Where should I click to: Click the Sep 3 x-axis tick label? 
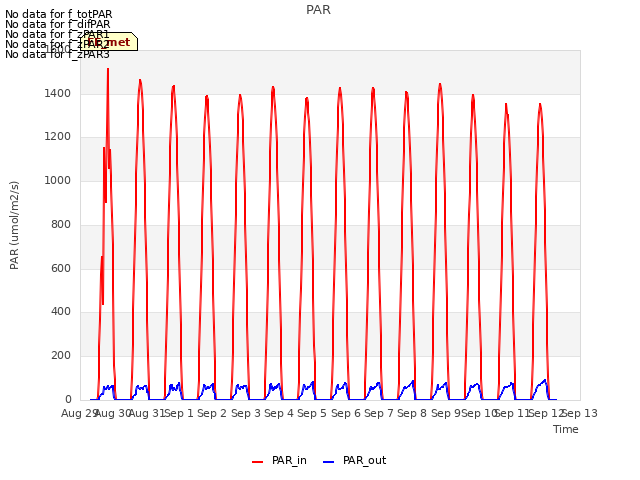[x=246, y=413]
